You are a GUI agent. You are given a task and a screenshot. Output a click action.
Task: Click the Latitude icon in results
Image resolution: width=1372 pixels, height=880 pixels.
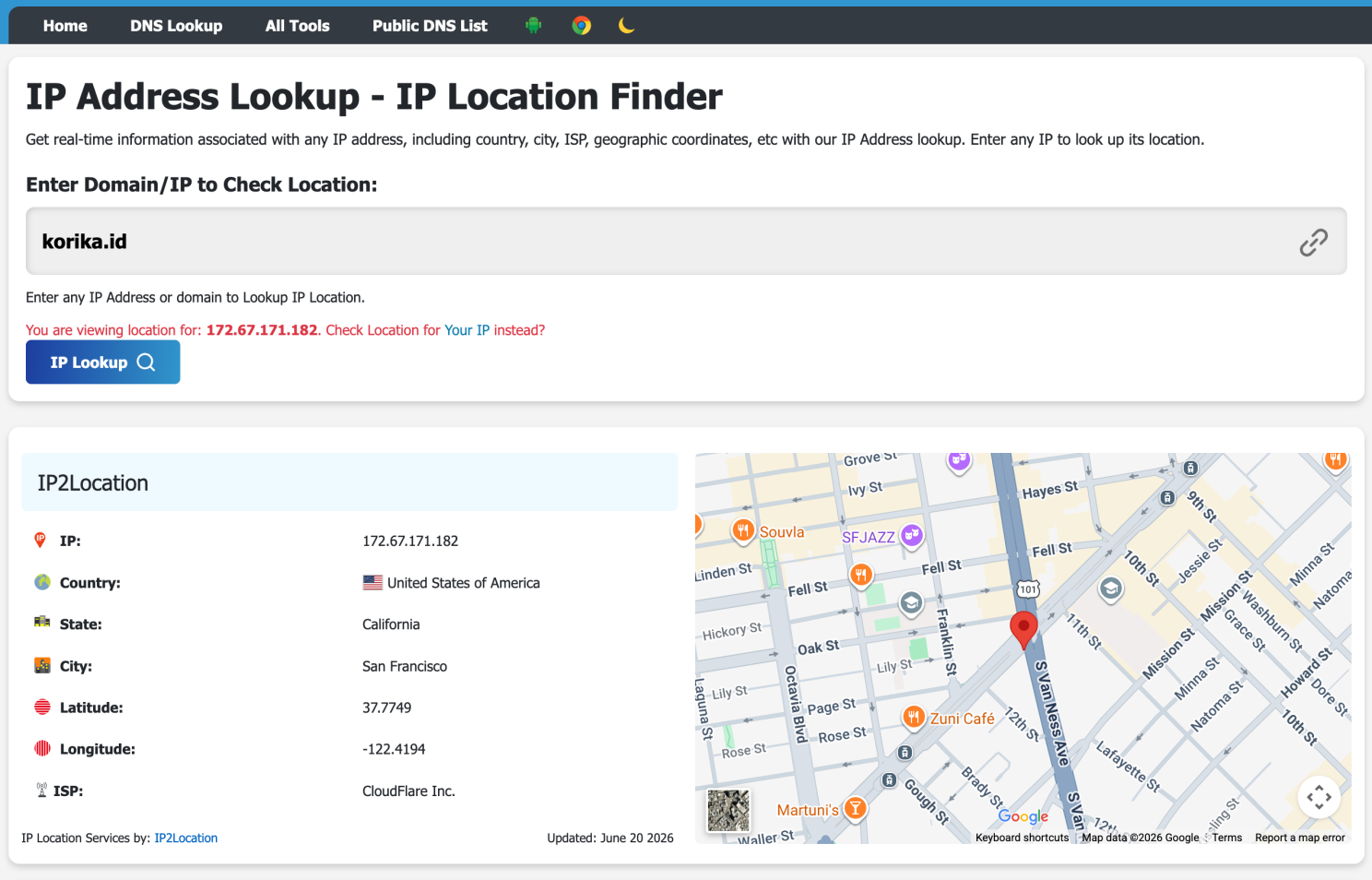[42, 707]
